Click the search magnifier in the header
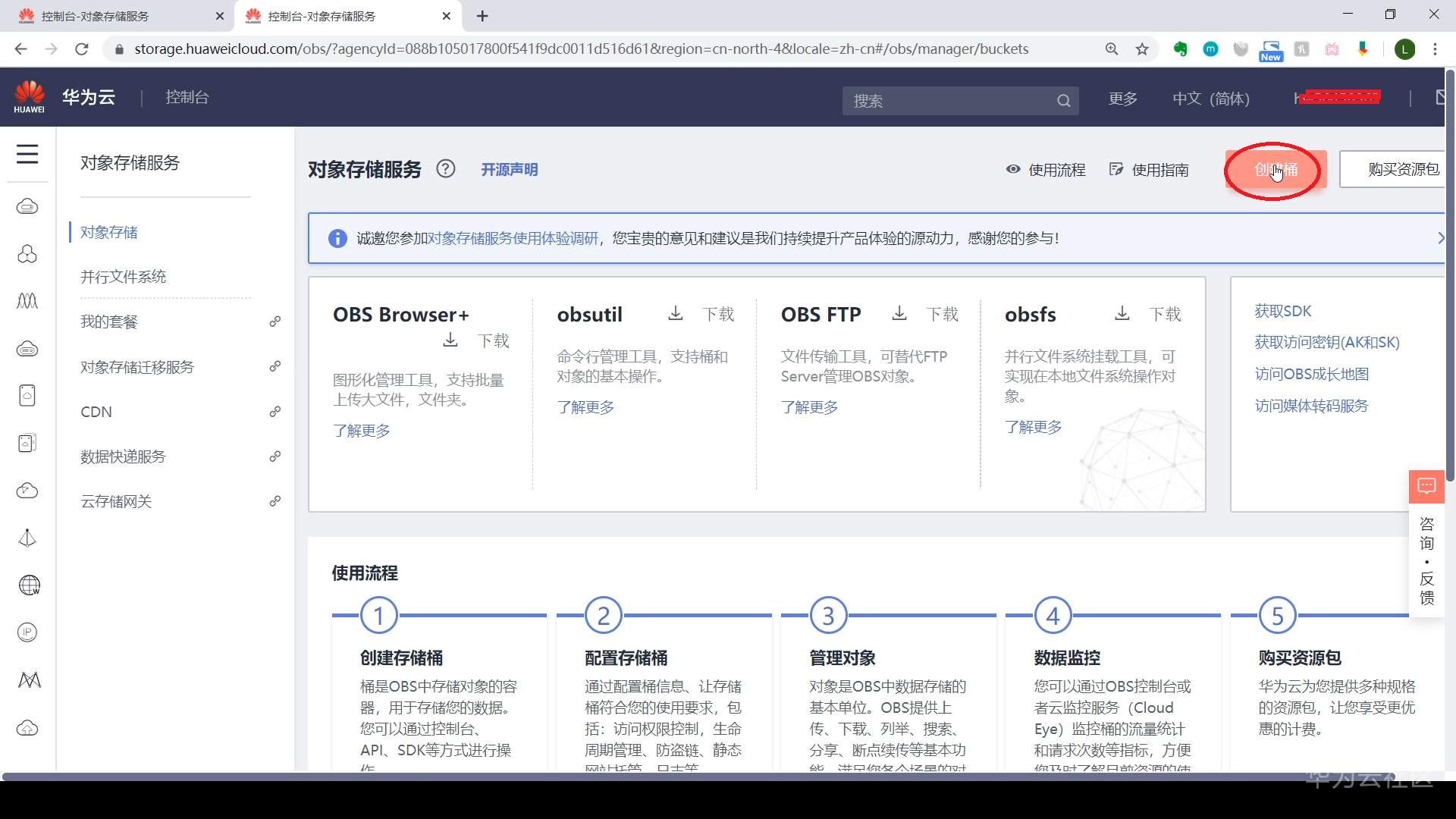Image resolution: width=1456 pixels, height=819 pixels. coord(1063,101)
